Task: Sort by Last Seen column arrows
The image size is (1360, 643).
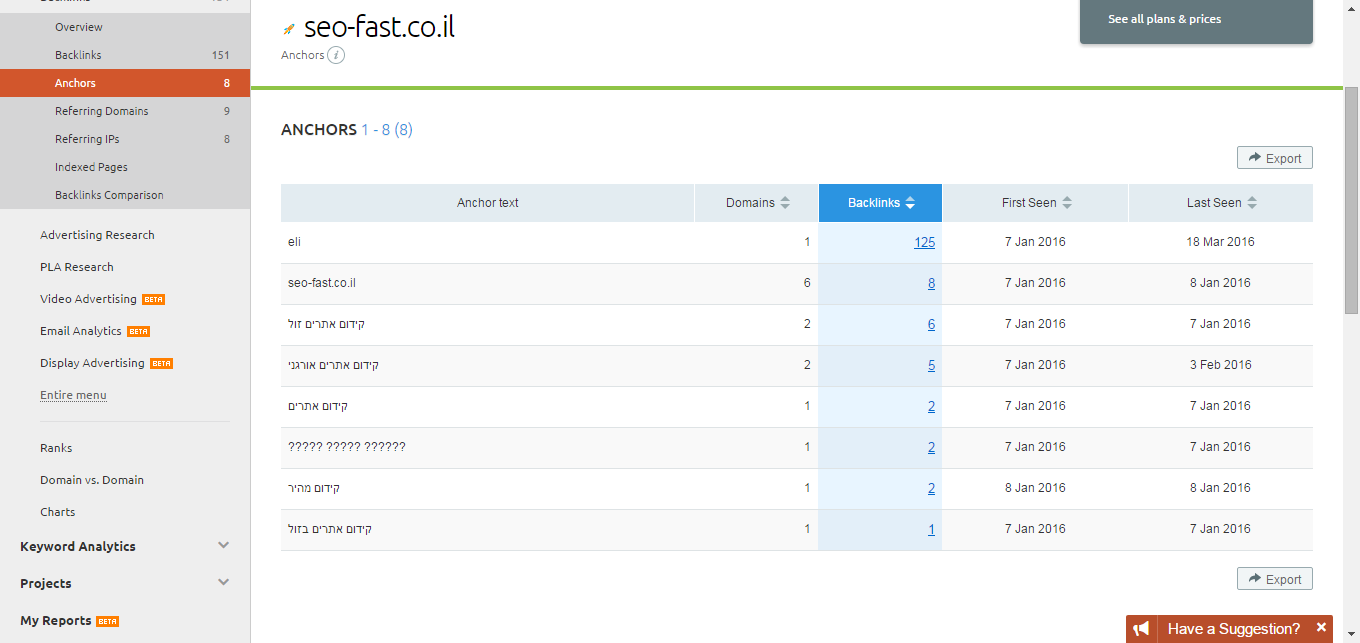Action: 1252,203
